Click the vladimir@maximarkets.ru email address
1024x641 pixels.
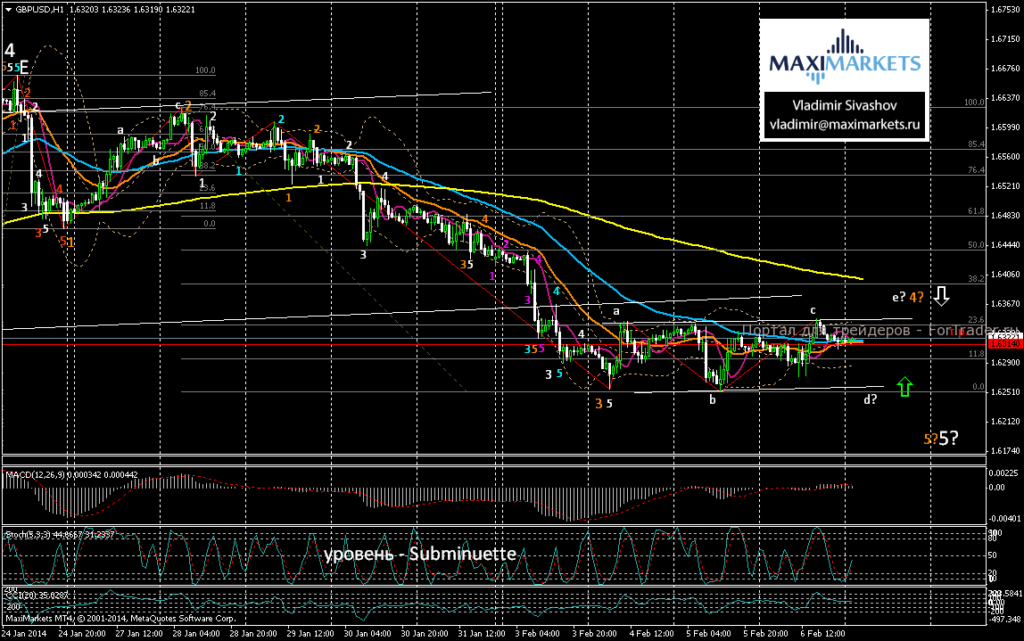pos(844,124)
